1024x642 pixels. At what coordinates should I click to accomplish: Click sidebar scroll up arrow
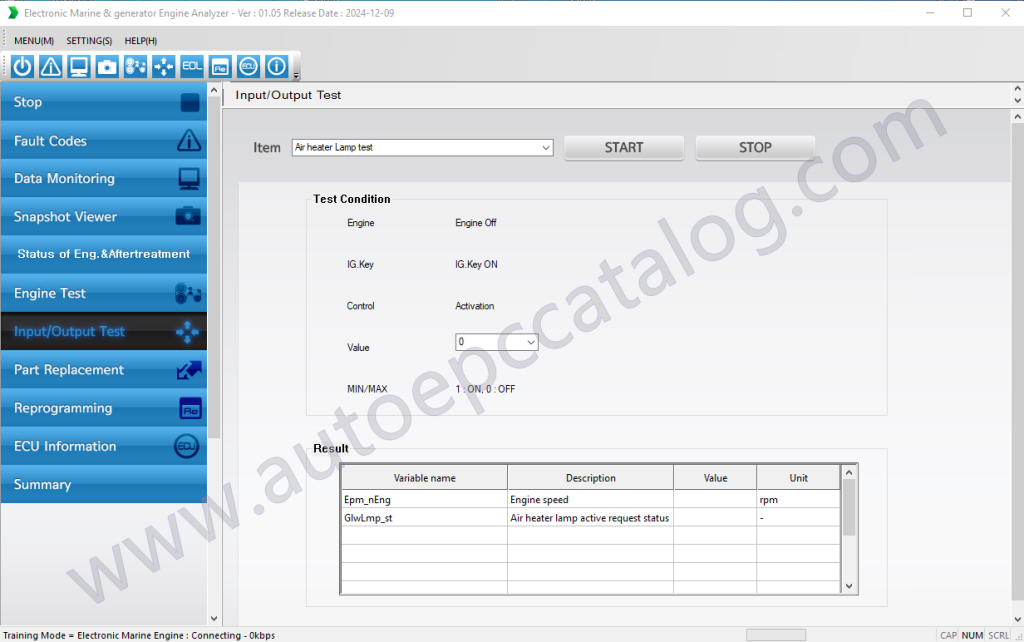coord(214,90)
